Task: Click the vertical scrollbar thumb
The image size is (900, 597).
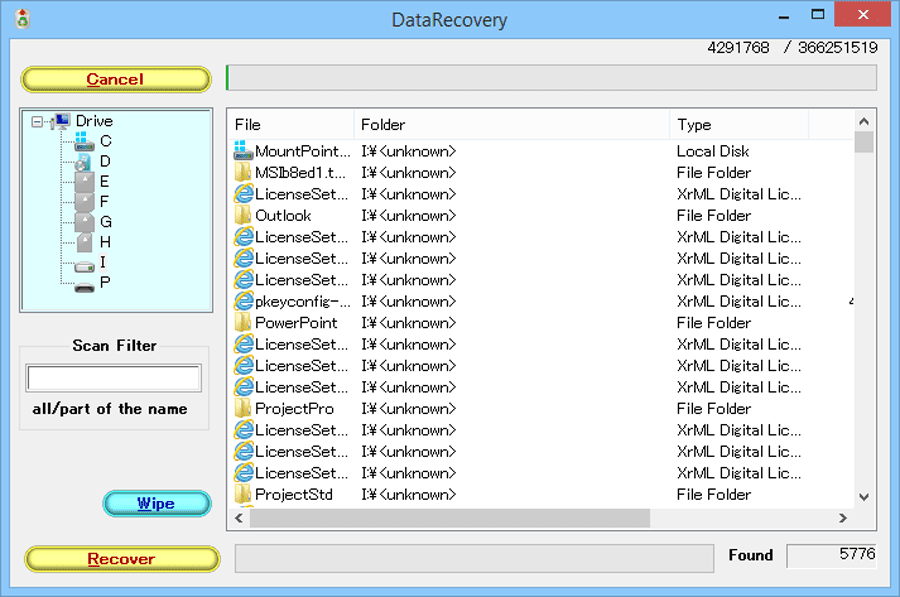Action: click(864, 142)
